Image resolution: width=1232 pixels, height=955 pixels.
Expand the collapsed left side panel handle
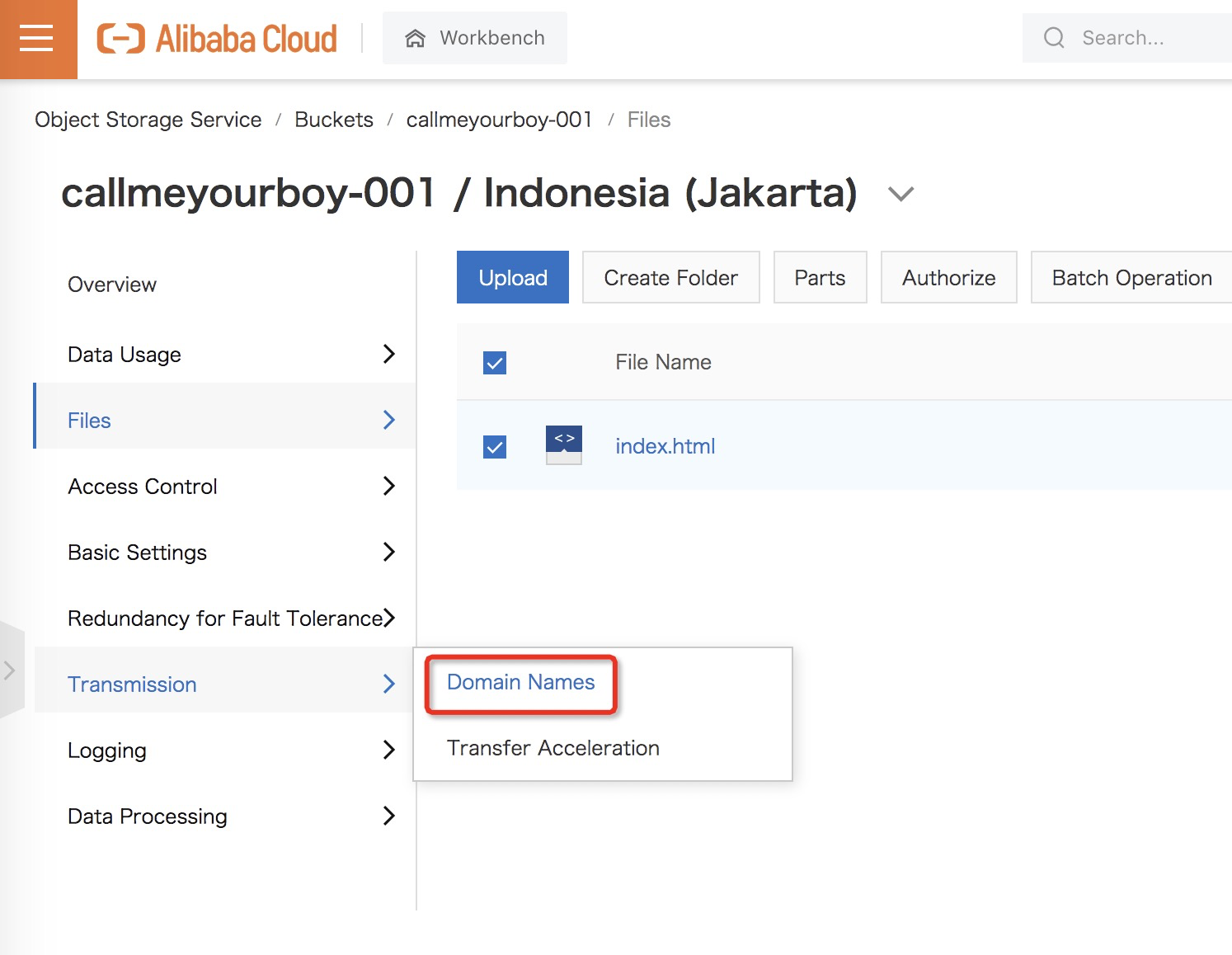(11, 670)
